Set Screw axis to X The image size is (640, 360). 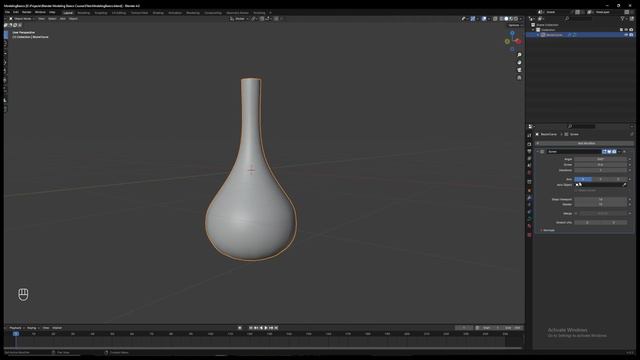pyautogui.click(x=583, y=179)
